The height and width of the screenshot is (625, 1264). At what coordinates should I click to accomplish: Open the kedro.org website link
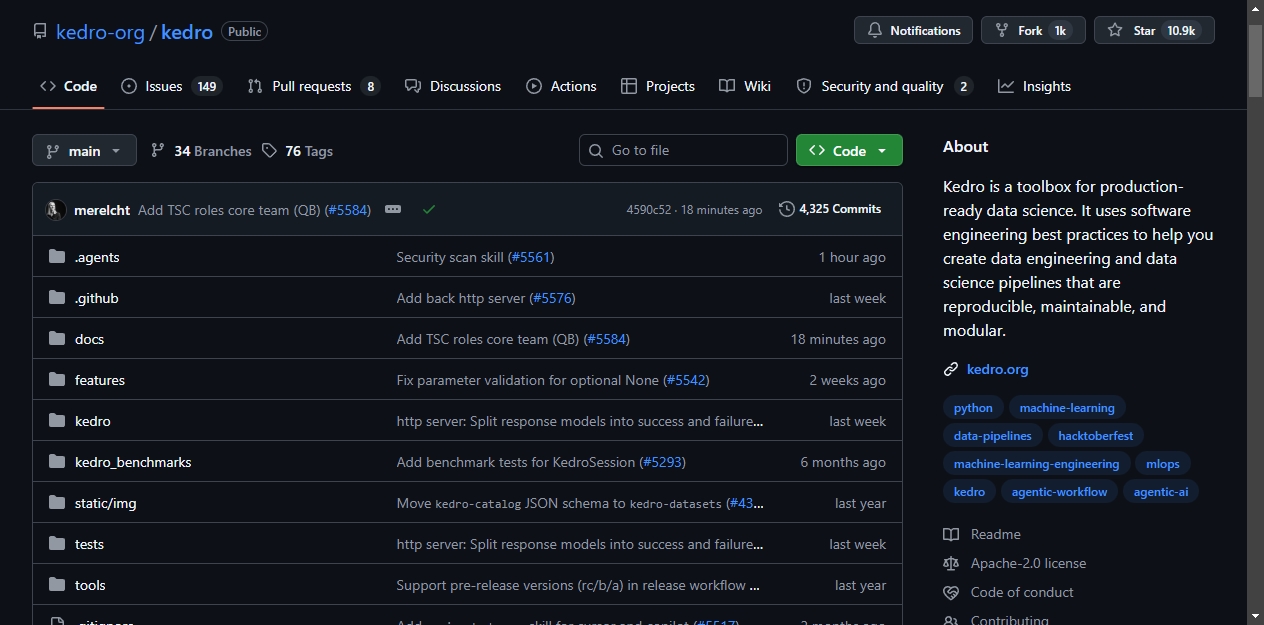coord(997,369)
